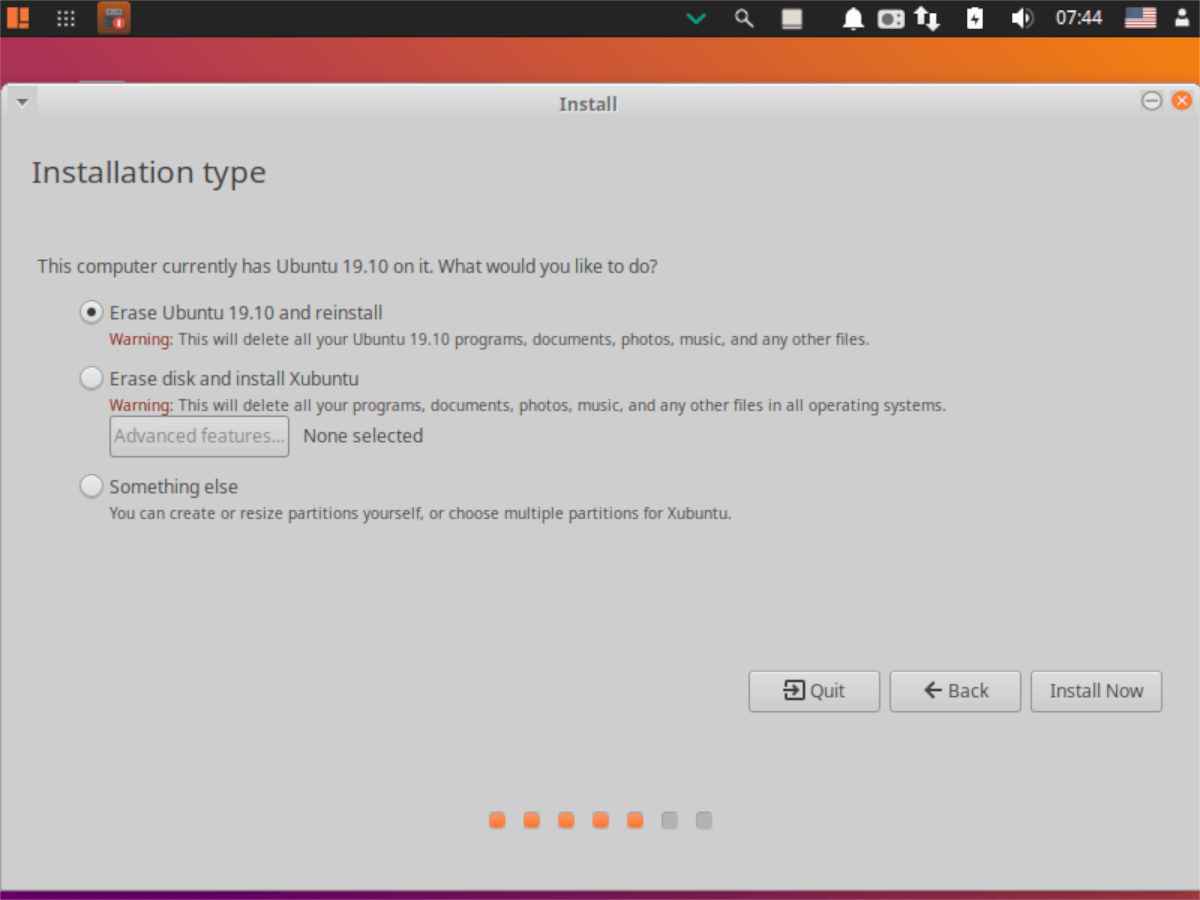The height and width of the screenshot is (900, 1200).
Task: Click the 'None selected' label
Action: coord(363,436)
